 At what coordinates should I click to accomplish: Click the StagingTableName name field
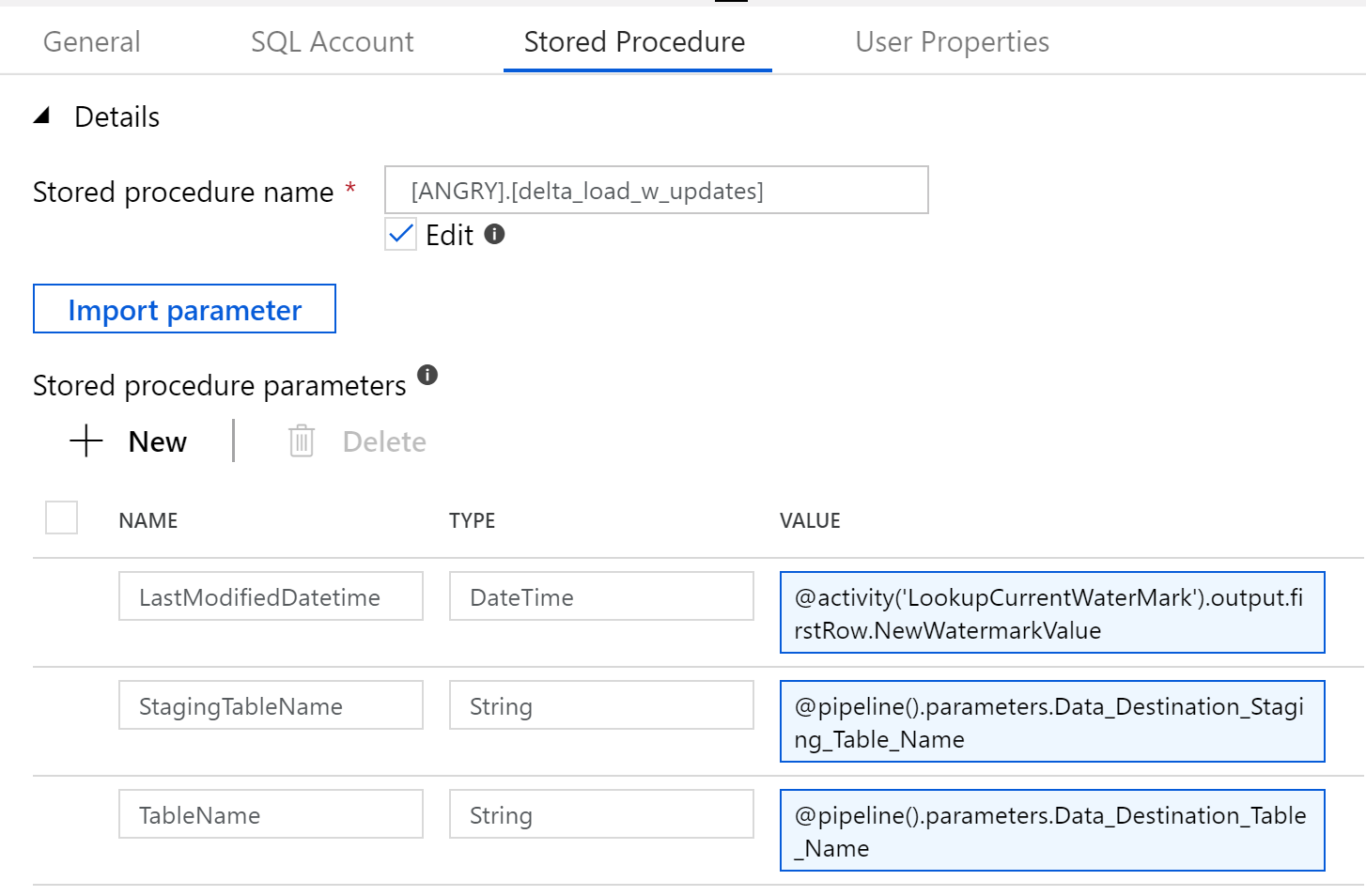[271, 705]
